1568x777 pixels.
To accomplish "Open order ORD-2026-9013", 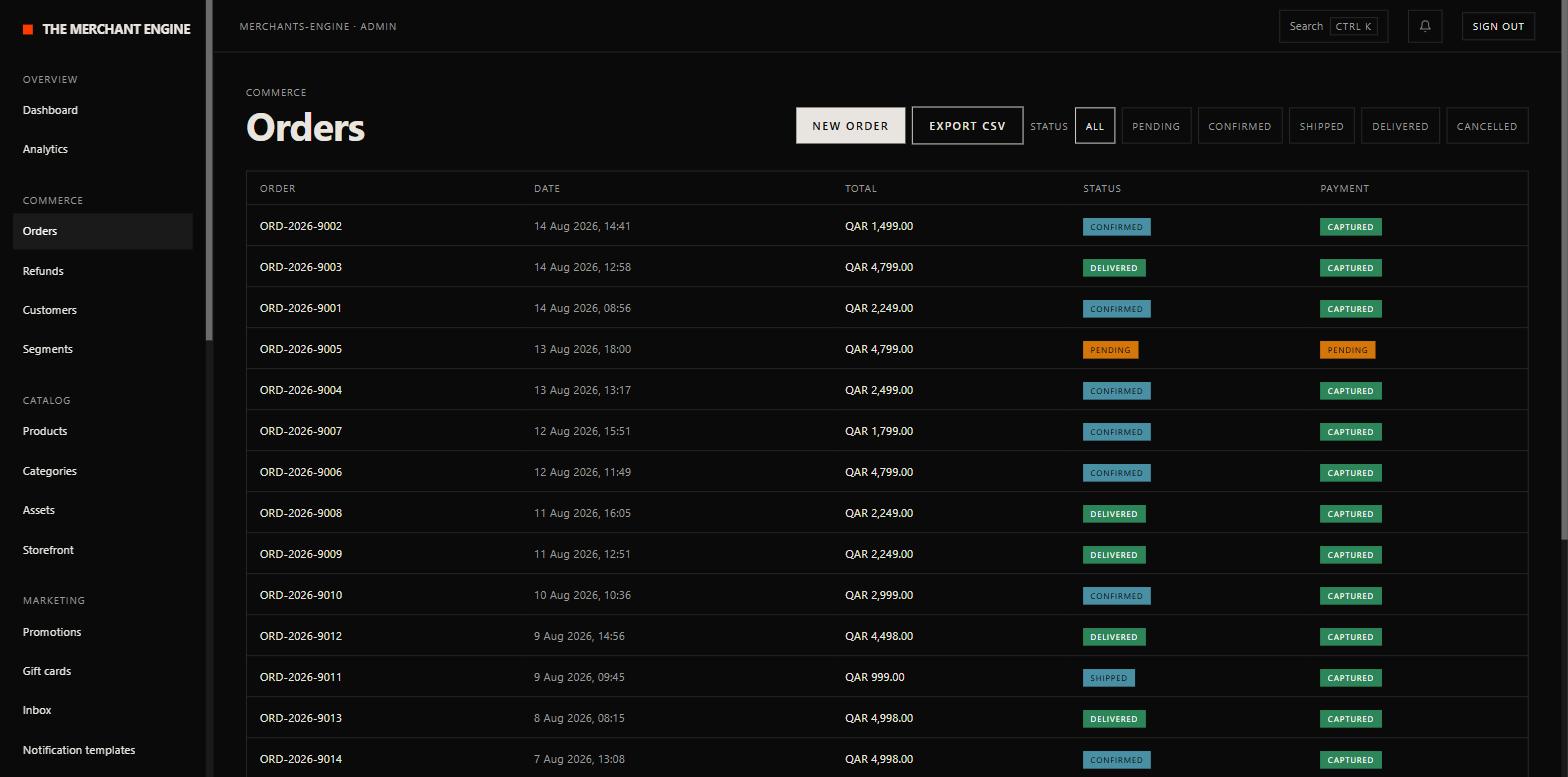I will click(x=300, y=718).
